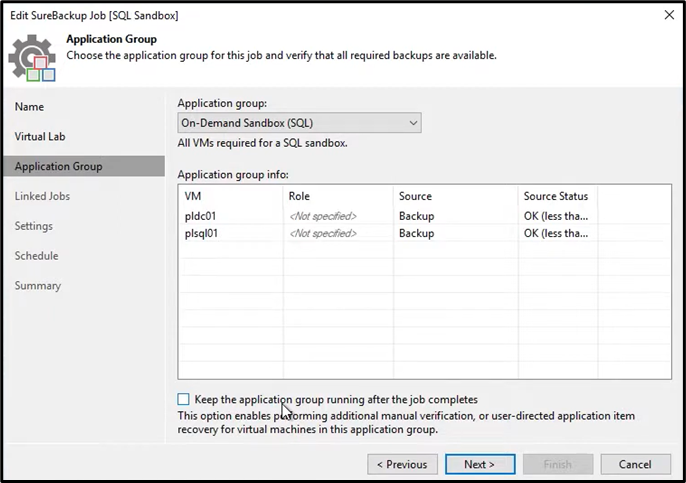Enable keep application group running checkbox

tap(183, 399)
